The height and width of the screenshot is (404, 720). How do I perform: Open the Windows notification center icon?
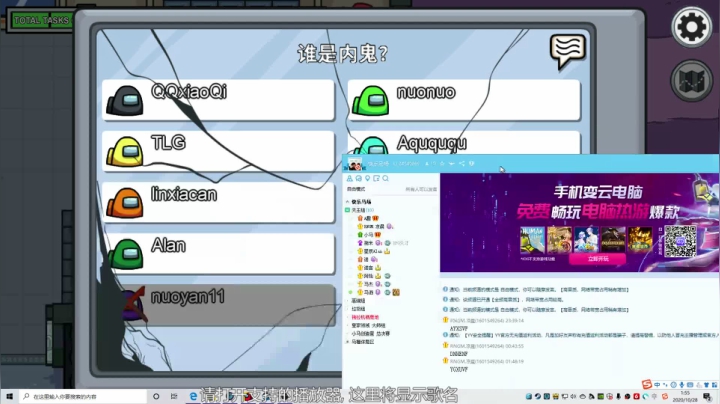(x=707, y=397)
